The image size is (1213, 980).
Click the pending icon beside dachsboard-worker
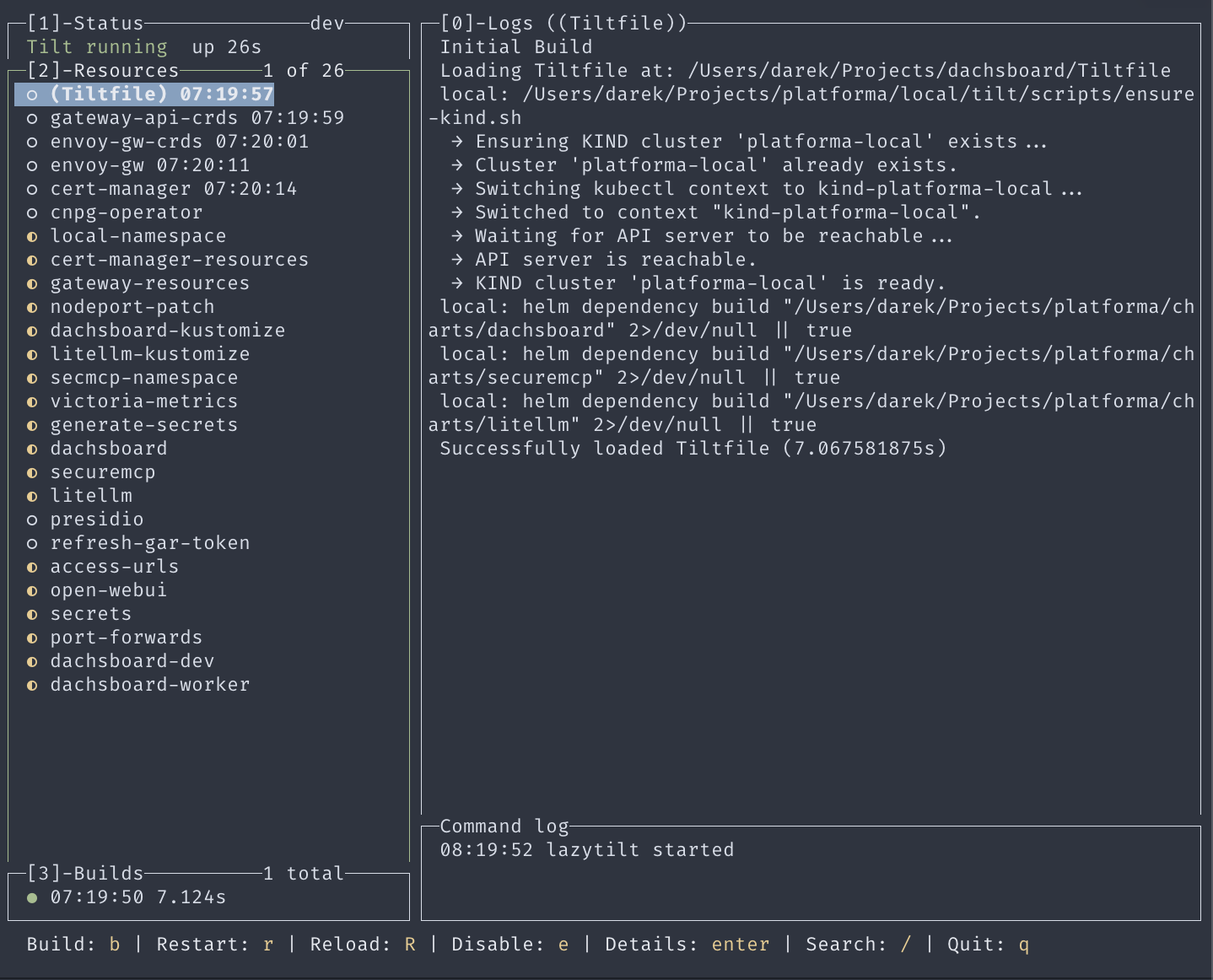[32, 685]
